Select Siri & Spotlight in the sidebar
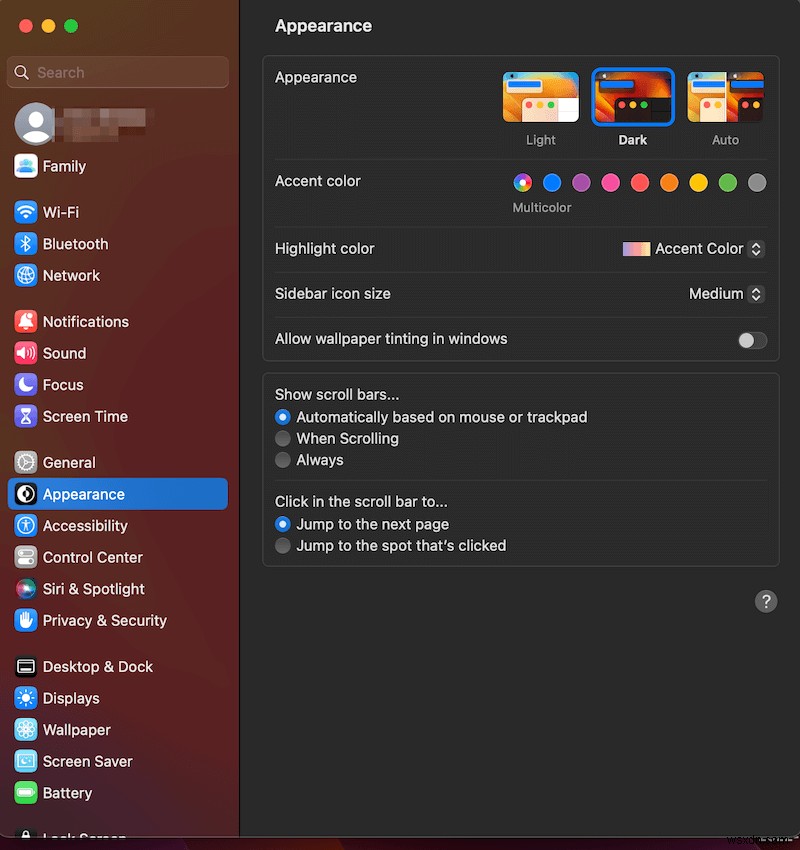Screen dimensions: 800x850 pos(94,589)
